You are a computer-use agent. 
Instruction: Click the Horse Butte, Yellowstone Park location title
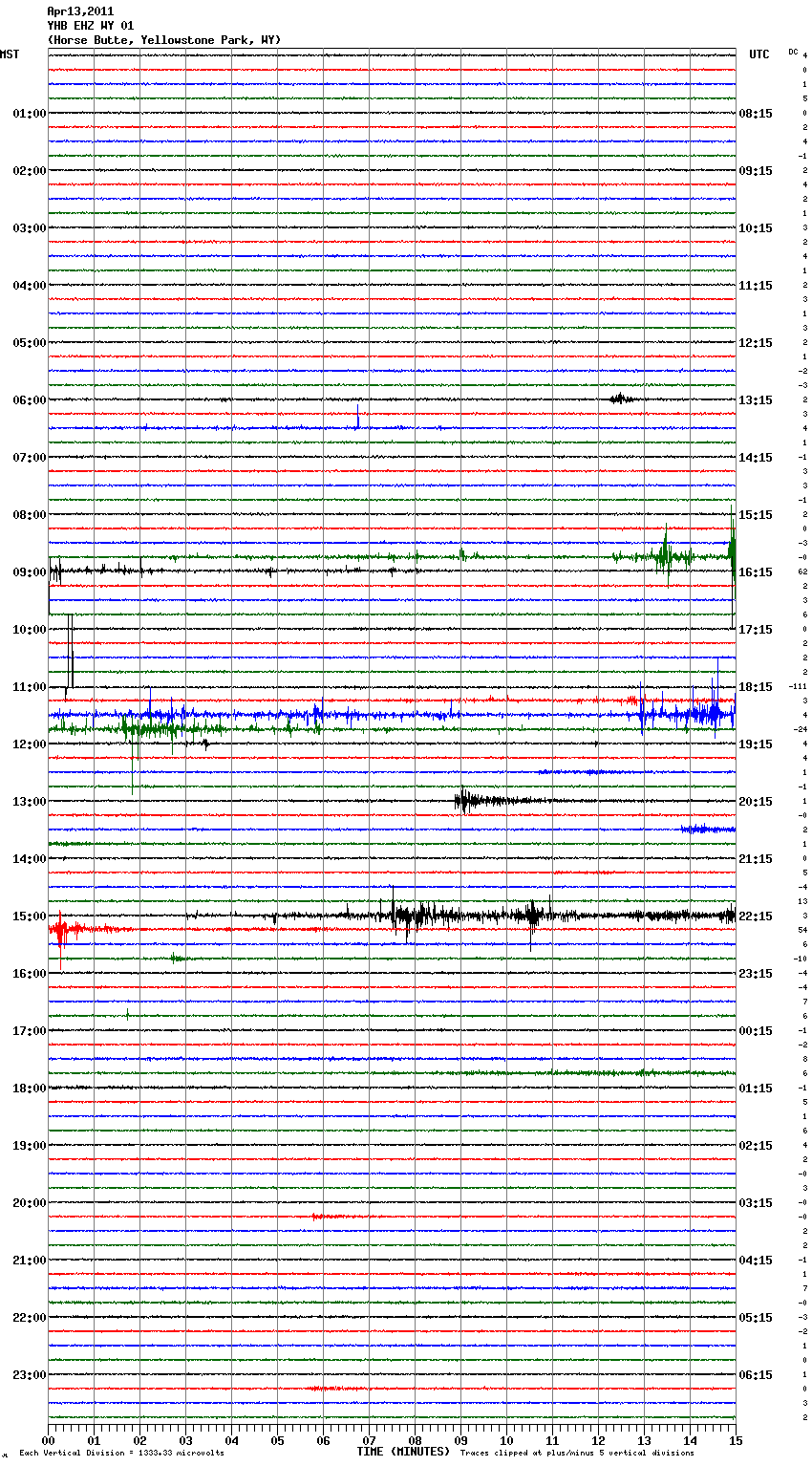click(x=164, y=40)
